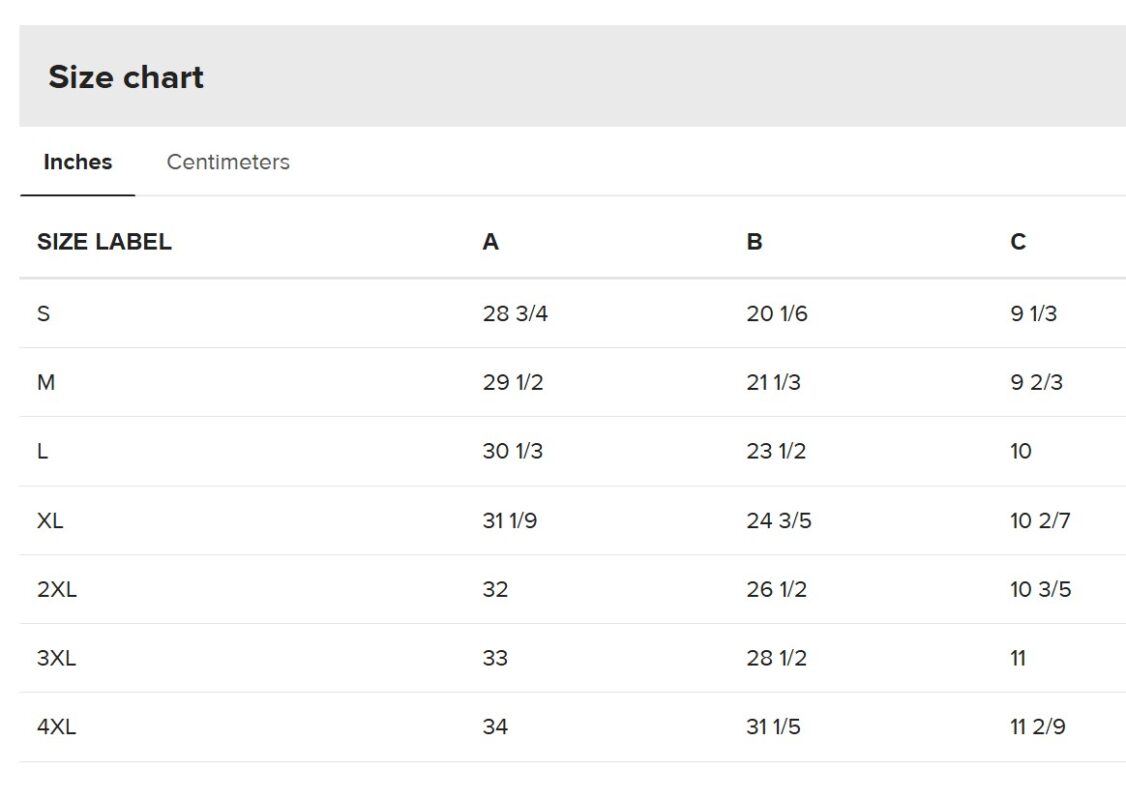Click the 28 3/4 measurement cell

tap(515, 314)
